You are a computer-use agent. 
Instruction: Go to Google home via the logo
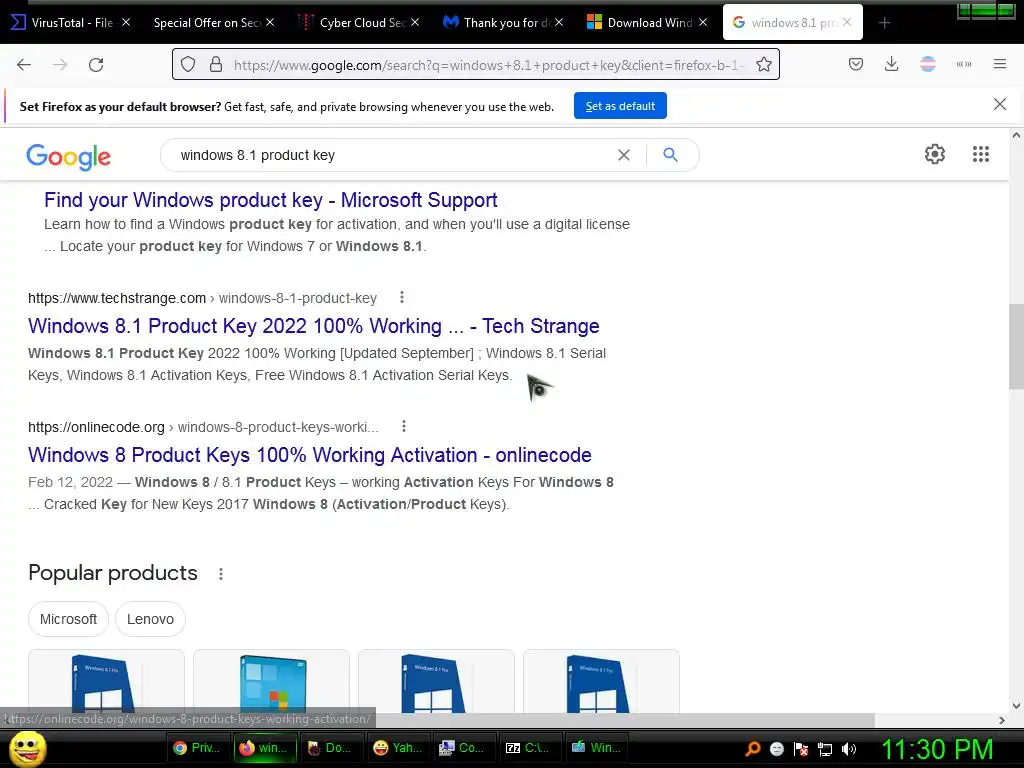click(x=69, y=157)
